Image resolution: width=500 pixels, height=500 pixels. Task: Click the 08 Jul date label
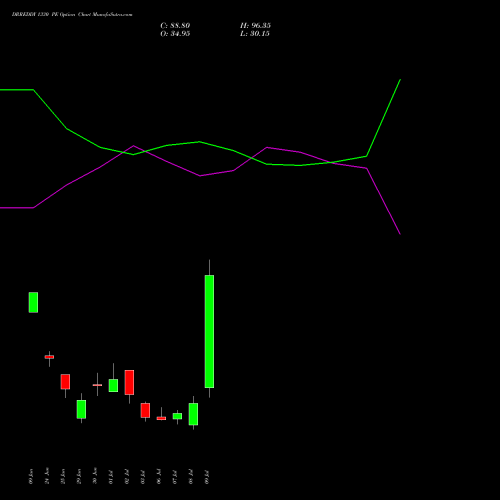coord(191,477)
